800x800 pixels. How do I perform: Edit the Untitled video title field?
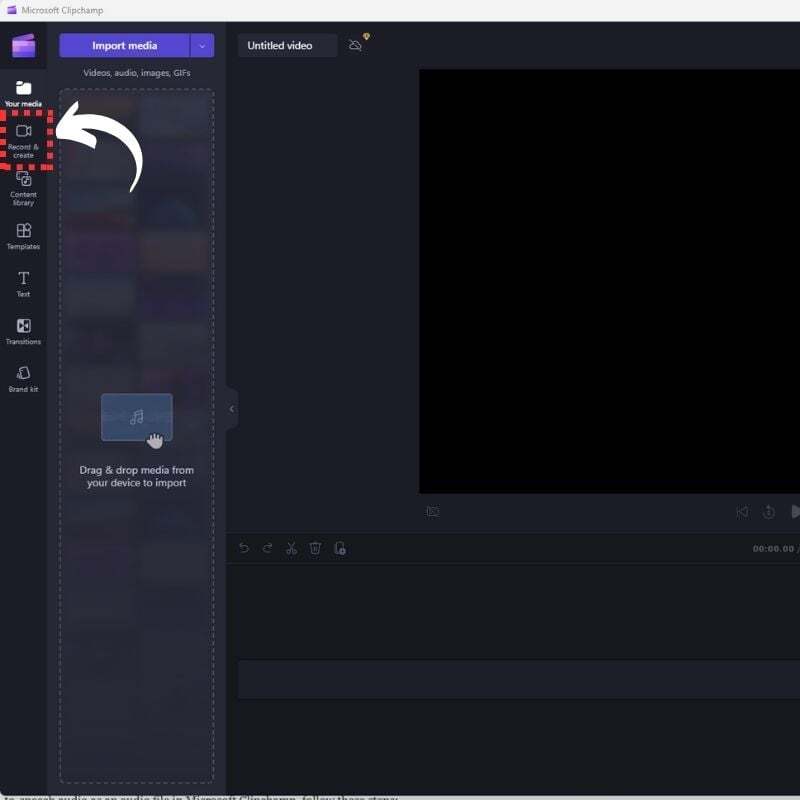287,45
